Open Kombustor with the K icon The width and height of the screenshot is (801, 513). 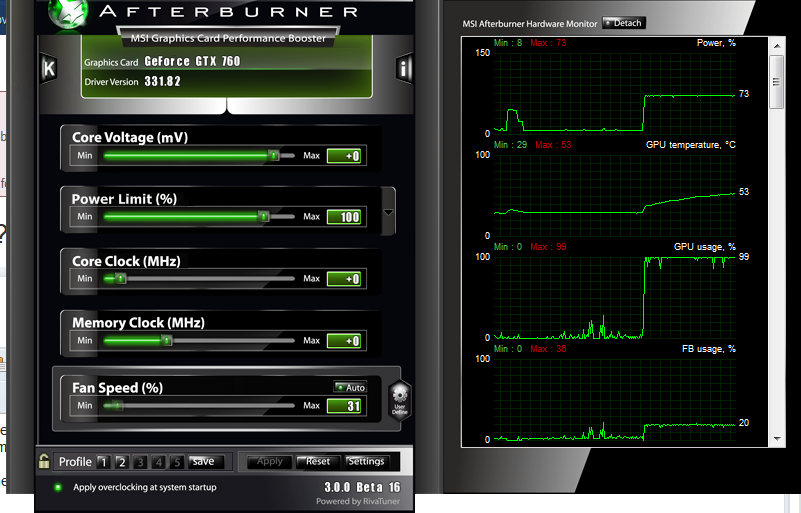point(49,68)
